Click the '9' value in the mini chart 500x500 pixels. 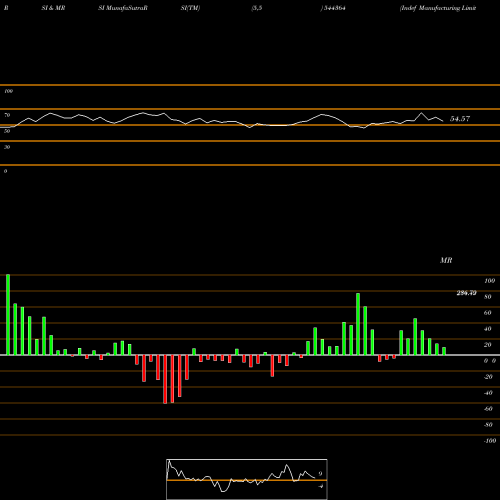(320, 474)
